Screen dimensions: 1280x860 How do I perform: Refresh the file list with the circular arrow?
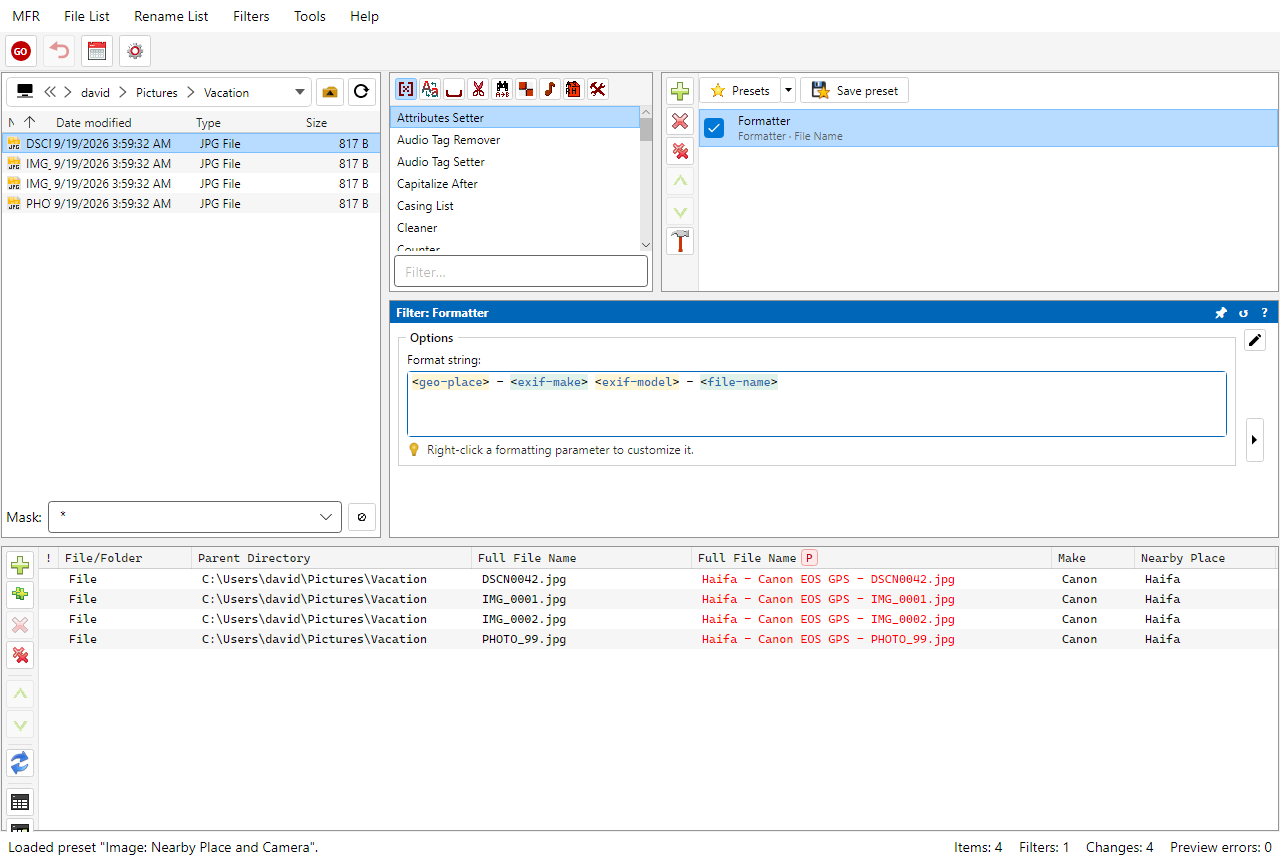point(362,92)
